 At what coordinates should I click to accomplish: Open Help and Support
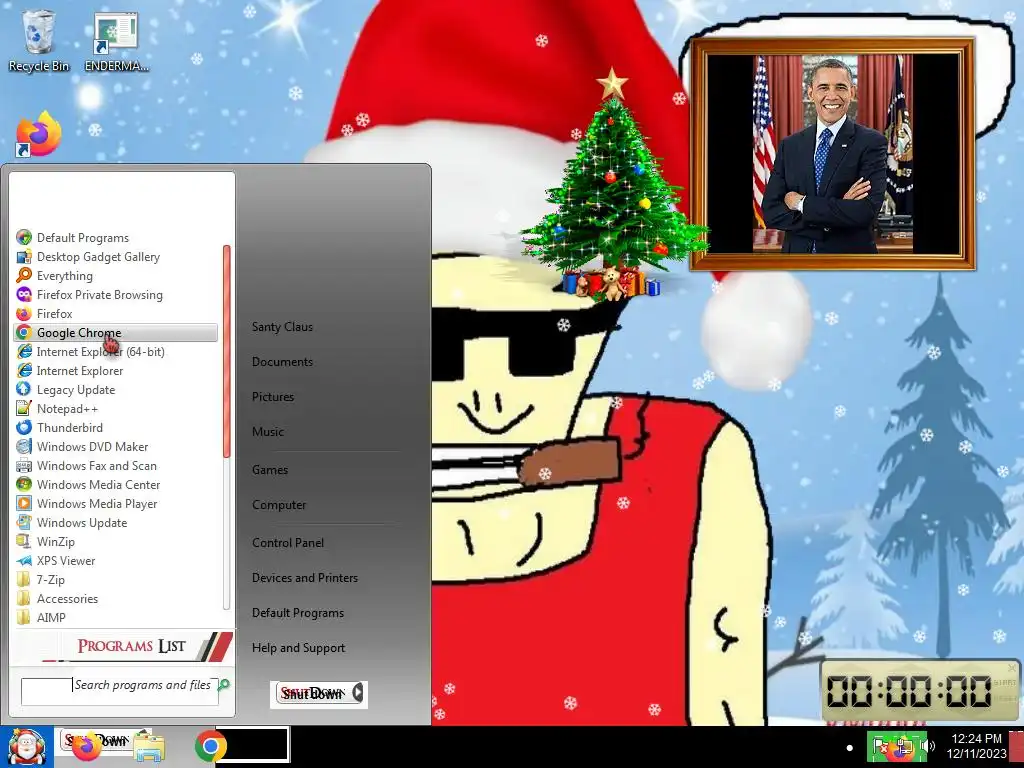tap(298, 648)
